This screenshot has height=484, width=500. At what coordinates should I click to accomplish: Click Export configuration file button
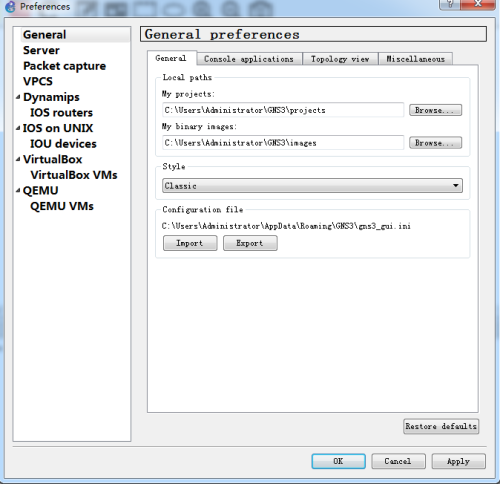coord(250,243)
